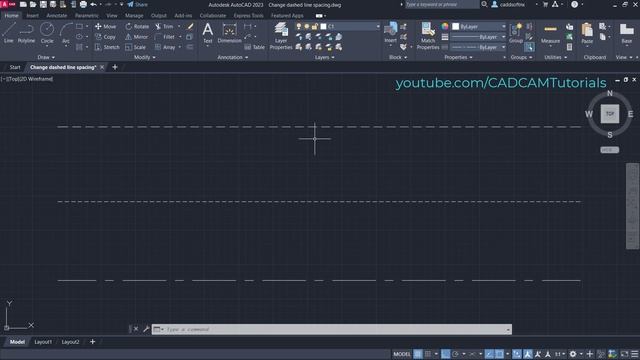
Task: Select the Line drawing tool
Action: (x=9, y=33)
